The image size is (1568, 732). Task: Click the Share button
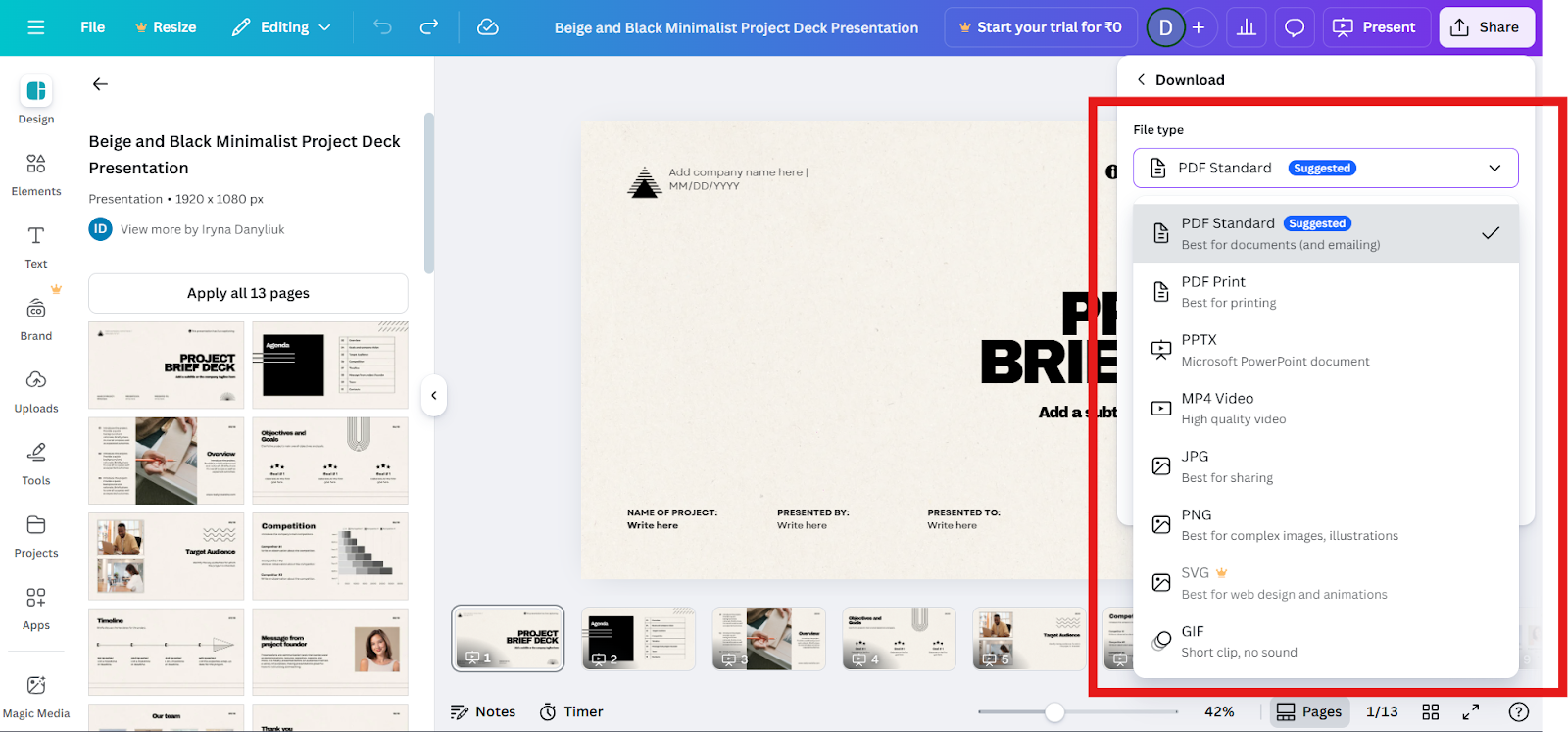(1486, 27)
